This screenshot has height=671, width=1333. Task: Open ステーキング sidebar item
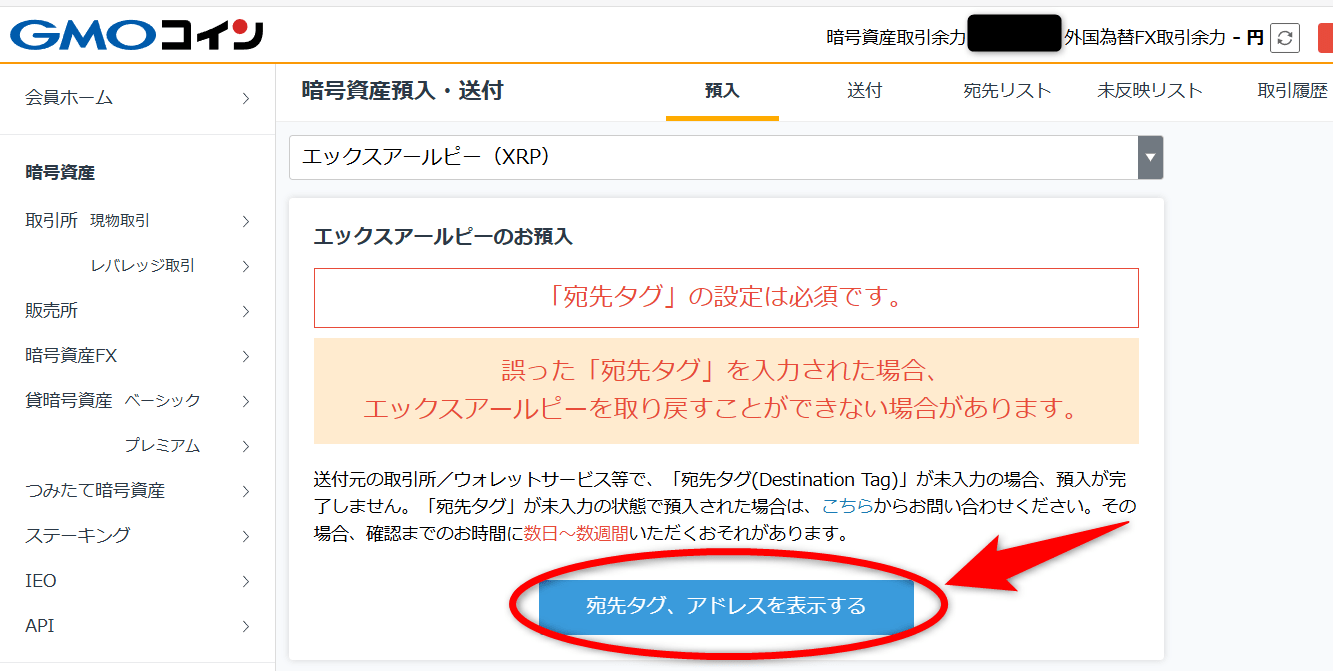pos(78,536)
